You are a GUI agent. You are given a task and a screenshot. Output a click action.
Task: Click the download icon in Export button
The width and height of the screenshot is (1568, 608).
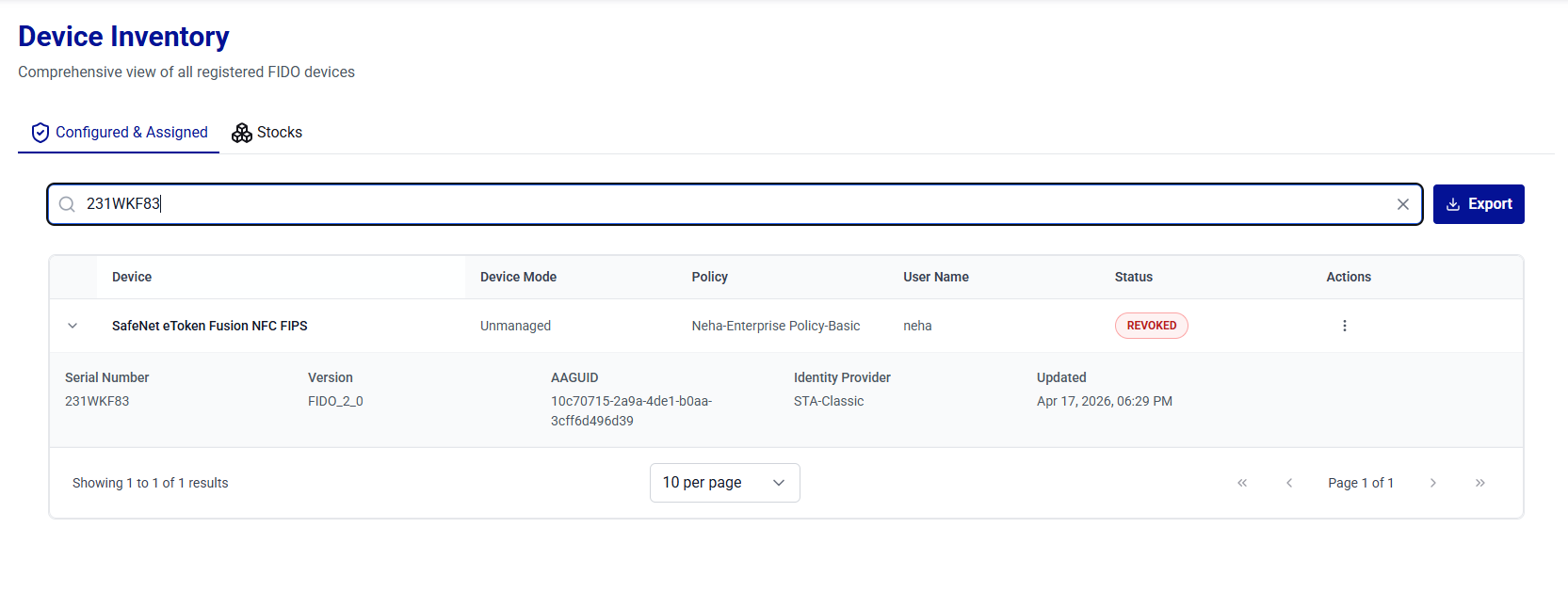[x=1453, y=204]
